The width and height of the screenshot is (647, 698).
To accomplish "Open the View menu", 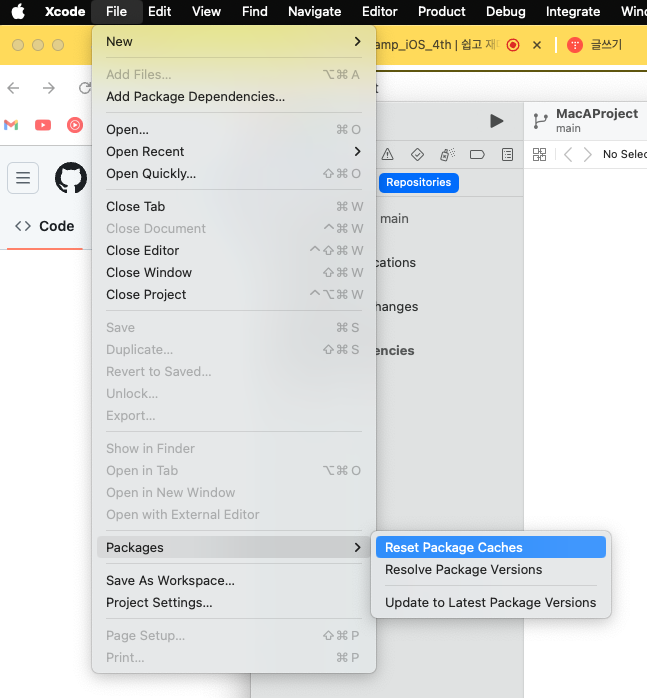I will point(206,12).
